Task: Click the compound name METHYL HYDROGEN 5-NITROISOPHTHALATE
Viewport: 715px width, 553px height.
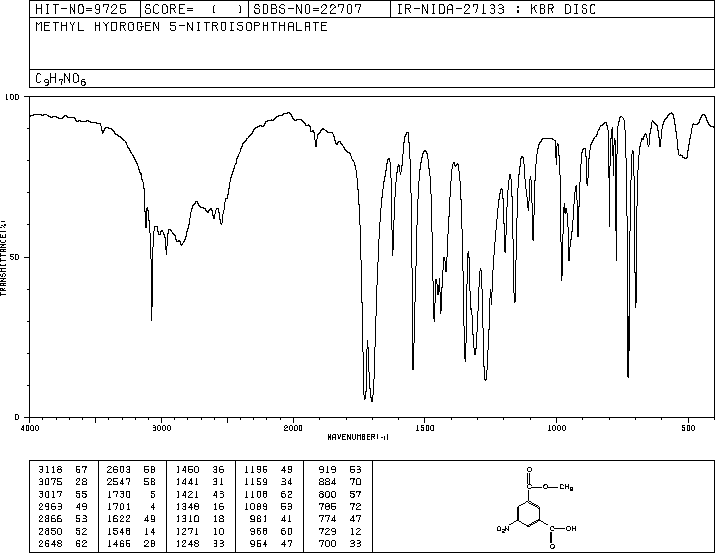Action: [x=181, y=27]
